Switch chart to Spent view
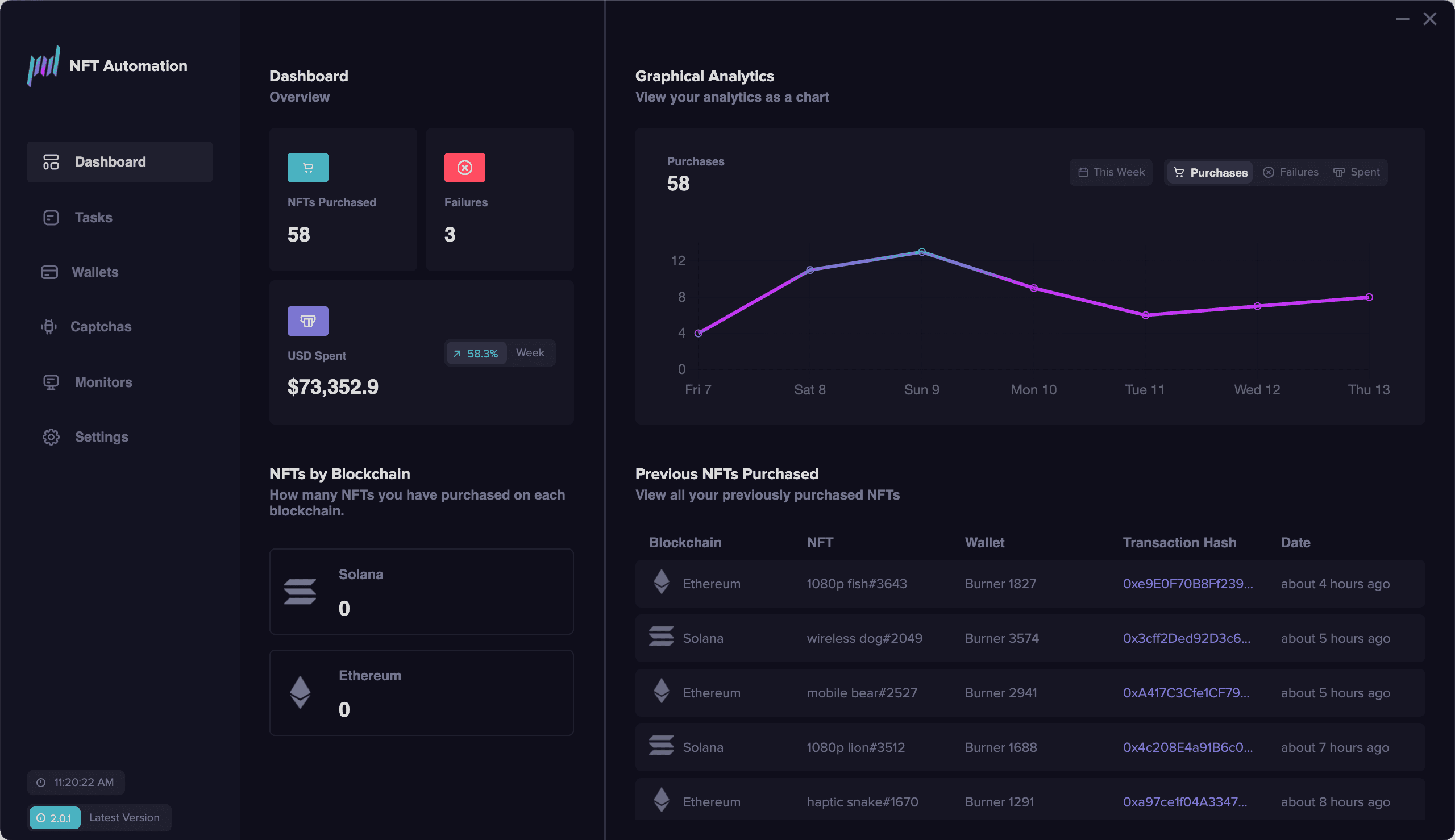The image size is (1455, 840). tap(1356, 173)
